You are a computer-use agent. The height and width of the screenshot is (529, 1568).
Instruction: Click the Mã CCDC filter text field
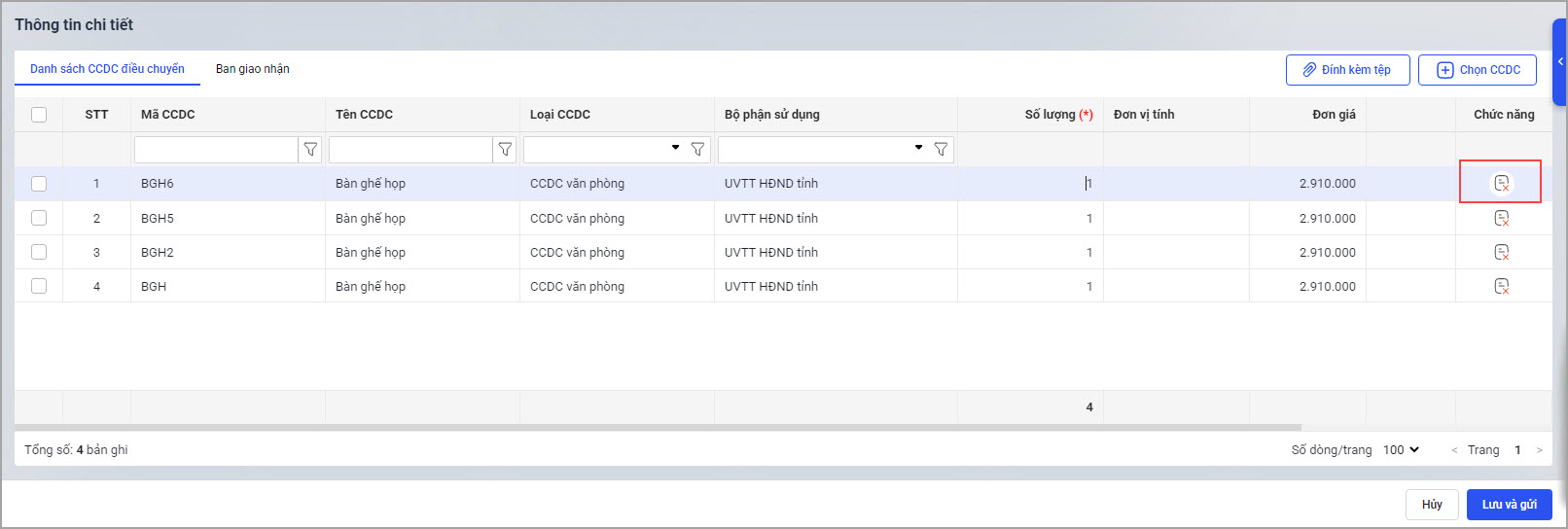click(x=216, y=150)
